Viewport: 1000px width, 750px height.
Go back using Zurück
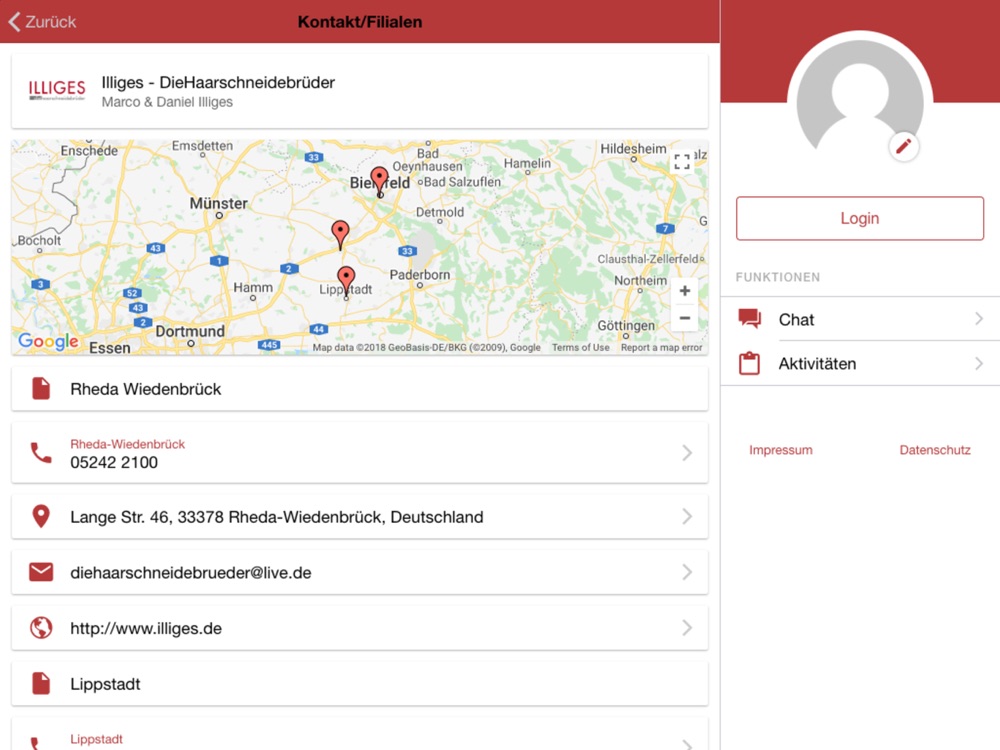click(43, 21)
